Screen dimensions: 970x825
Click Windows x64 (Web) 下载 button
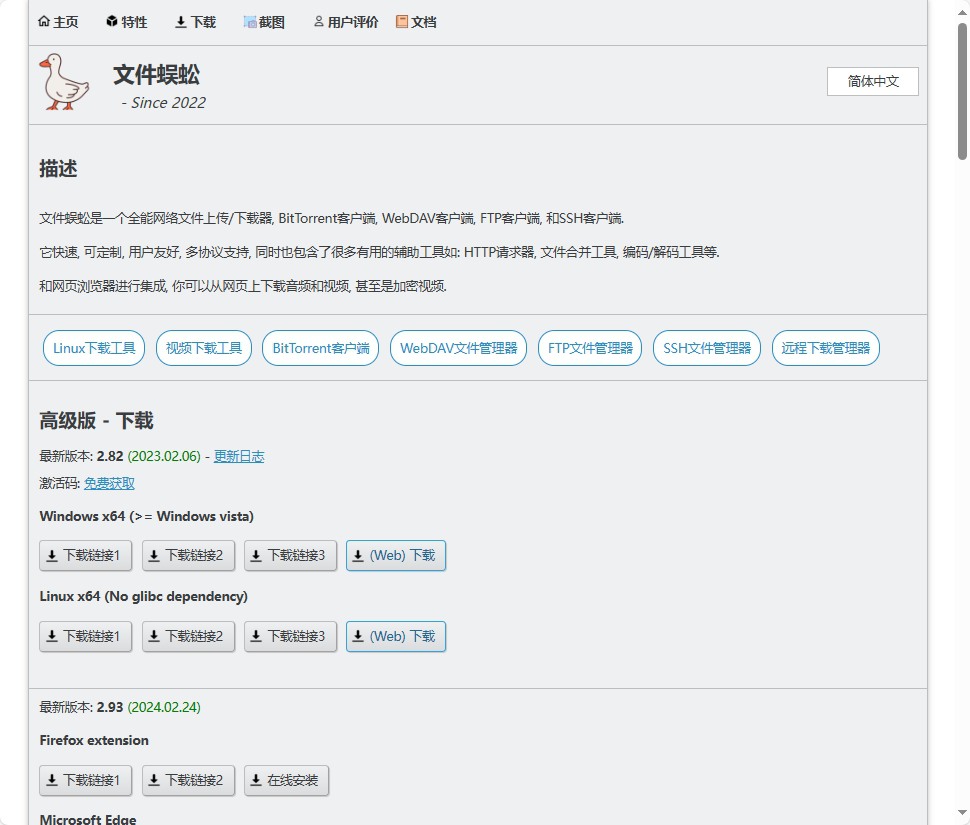[395, 556]
